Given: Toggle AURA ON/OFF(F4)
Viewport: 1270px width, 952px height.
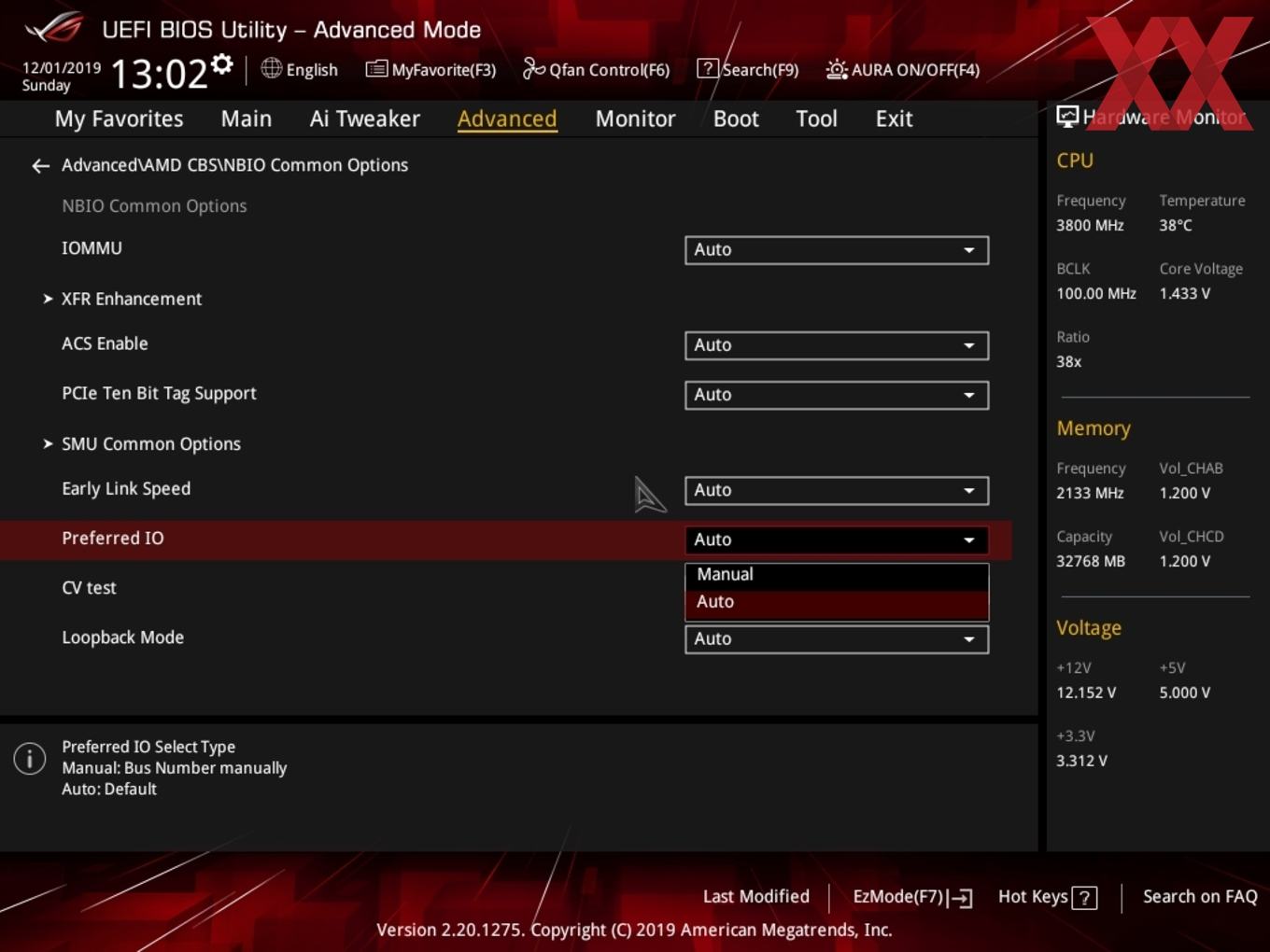Looking at the screenshot, I should point(903,69).
